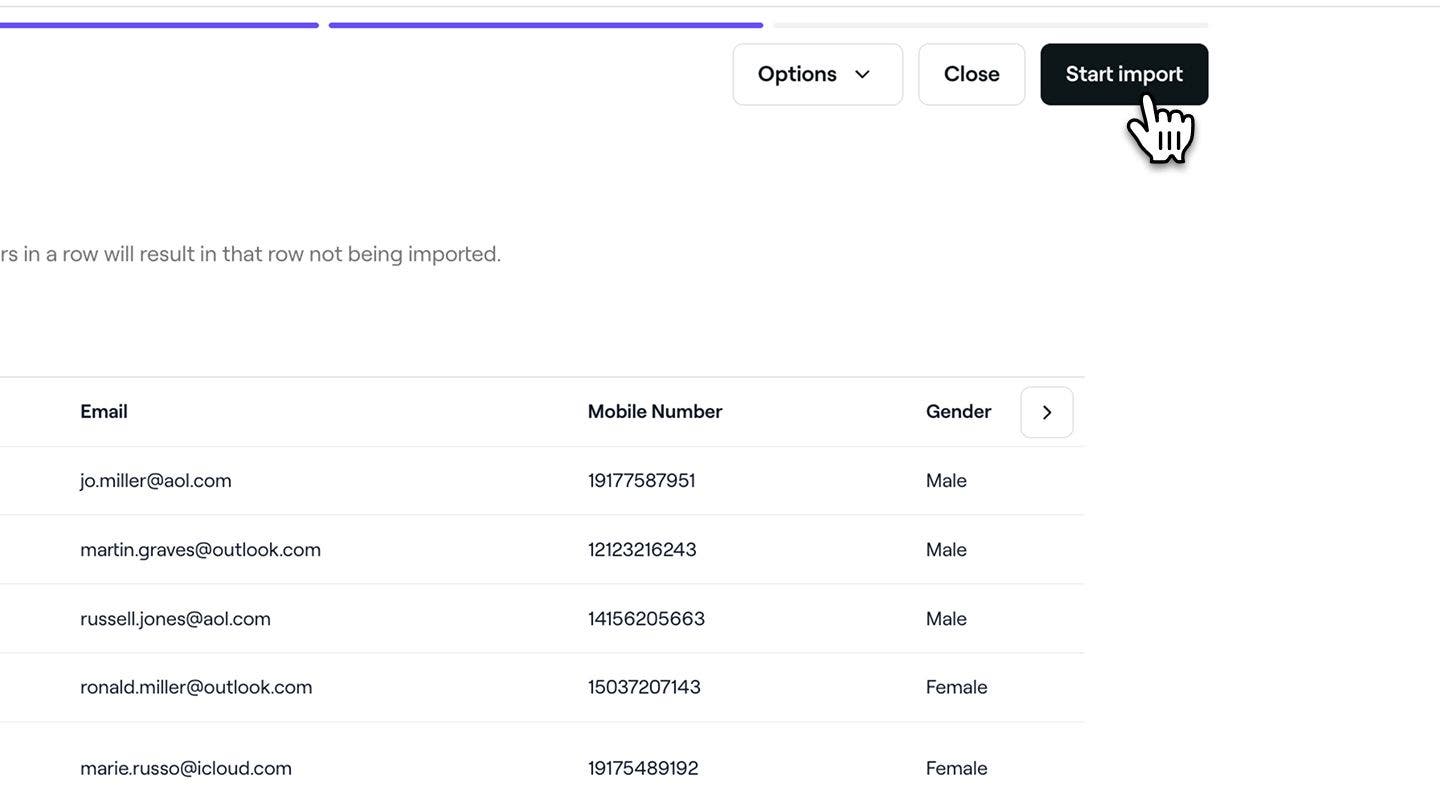
Task: Click the row not being imported notice
Action: pyautogui.click(x=250, y=254)
